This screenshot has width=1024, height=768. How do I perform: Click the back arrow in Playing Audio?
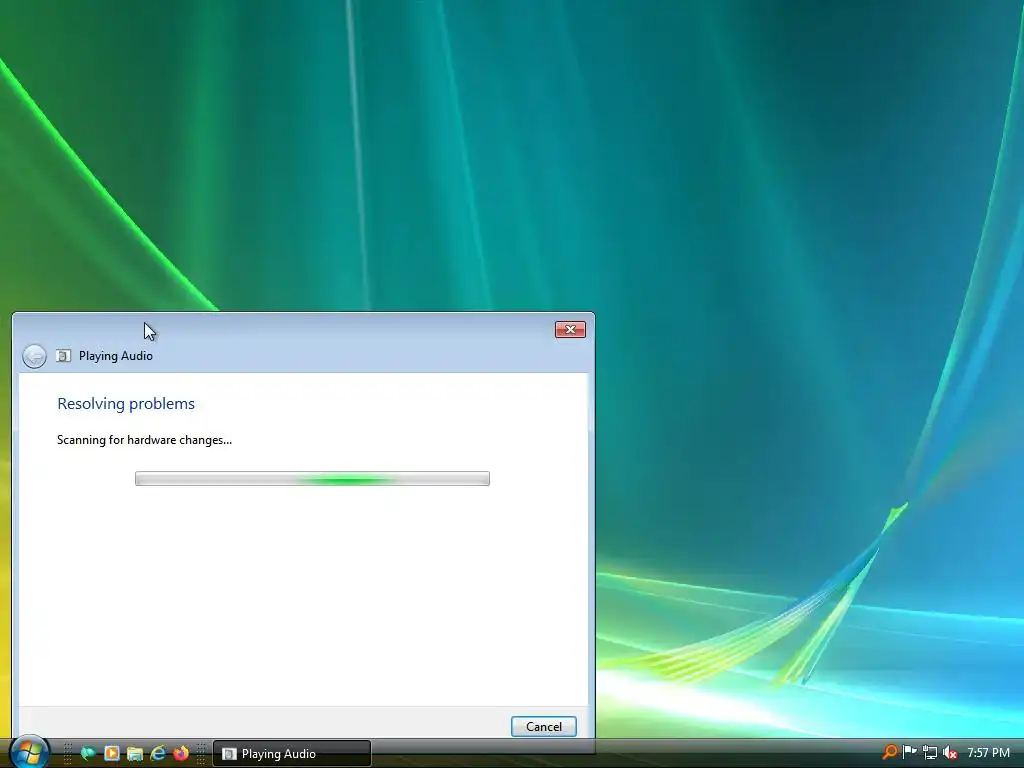point(34,356)
